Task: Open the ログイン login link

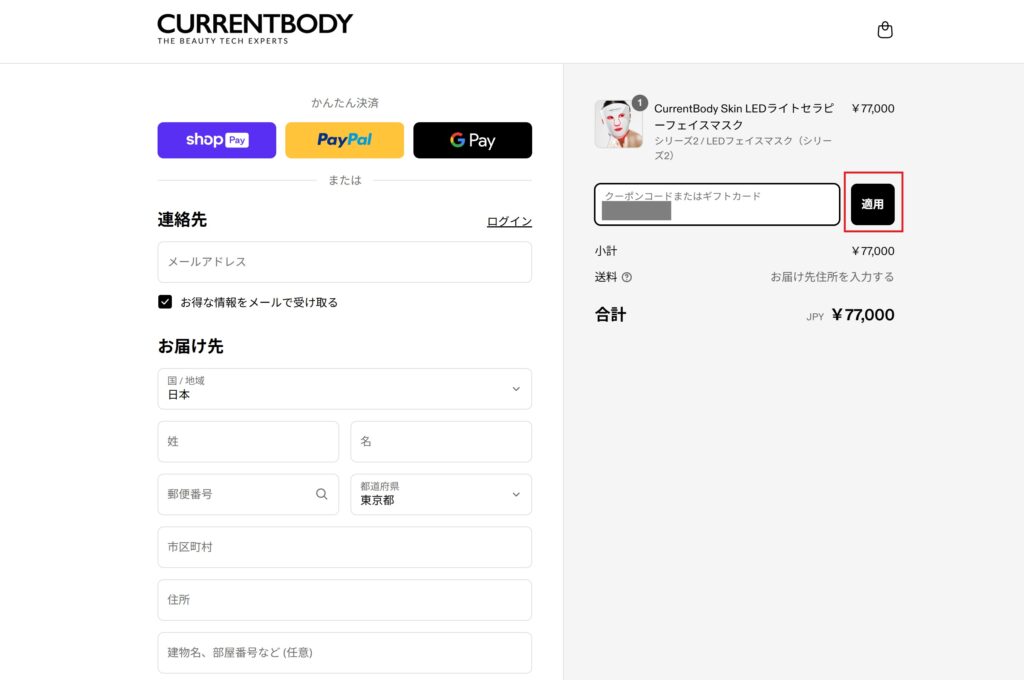Action: click(x=509, y=221)
